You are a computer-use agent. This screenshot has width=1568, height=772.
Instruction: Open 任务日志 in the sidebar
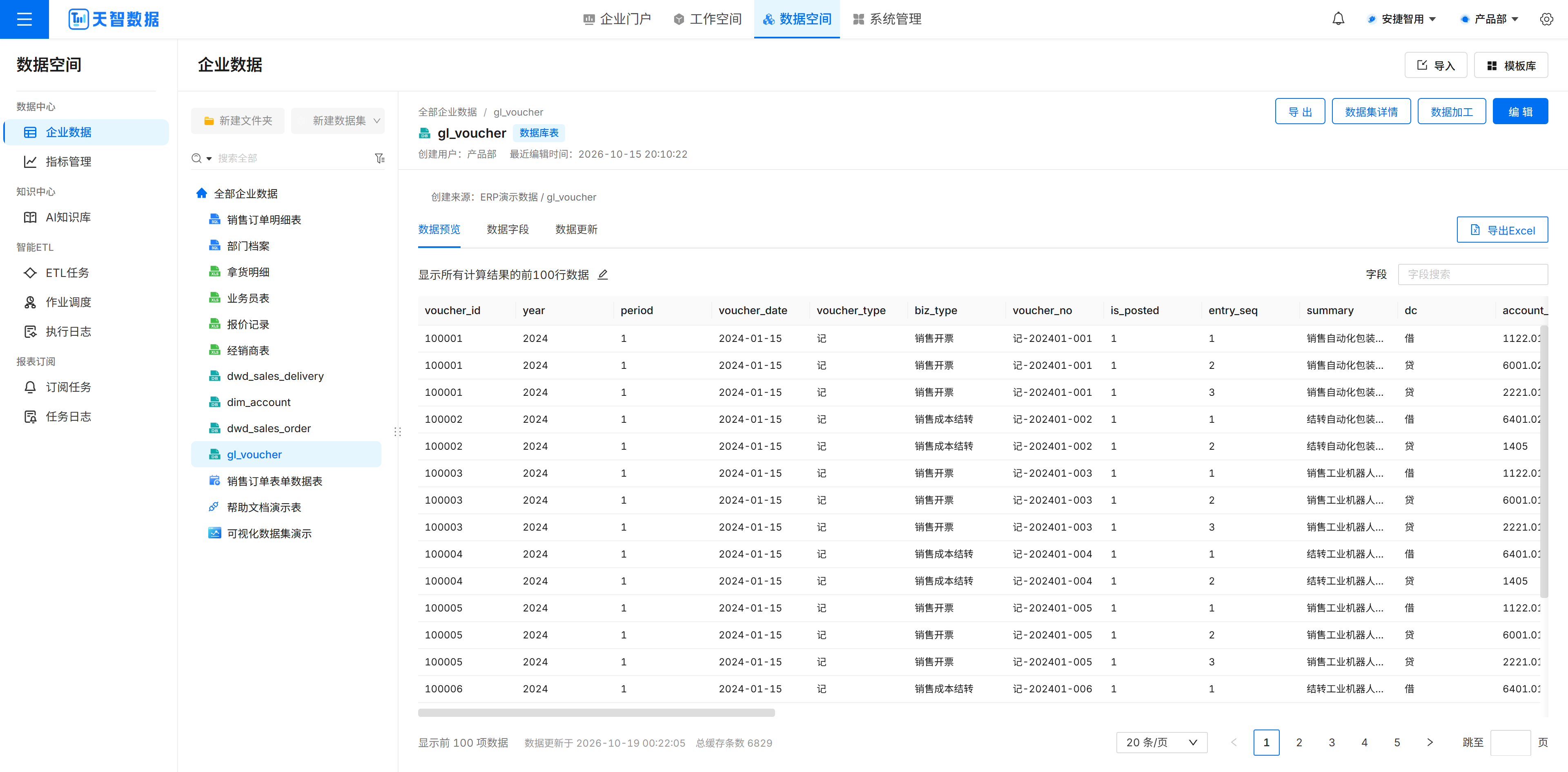tap(86, 417)
